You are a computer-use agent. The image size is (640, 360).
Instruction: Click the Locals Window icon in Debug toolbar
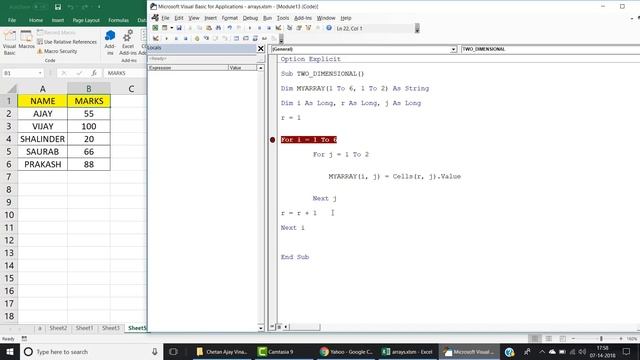(236, 38)
